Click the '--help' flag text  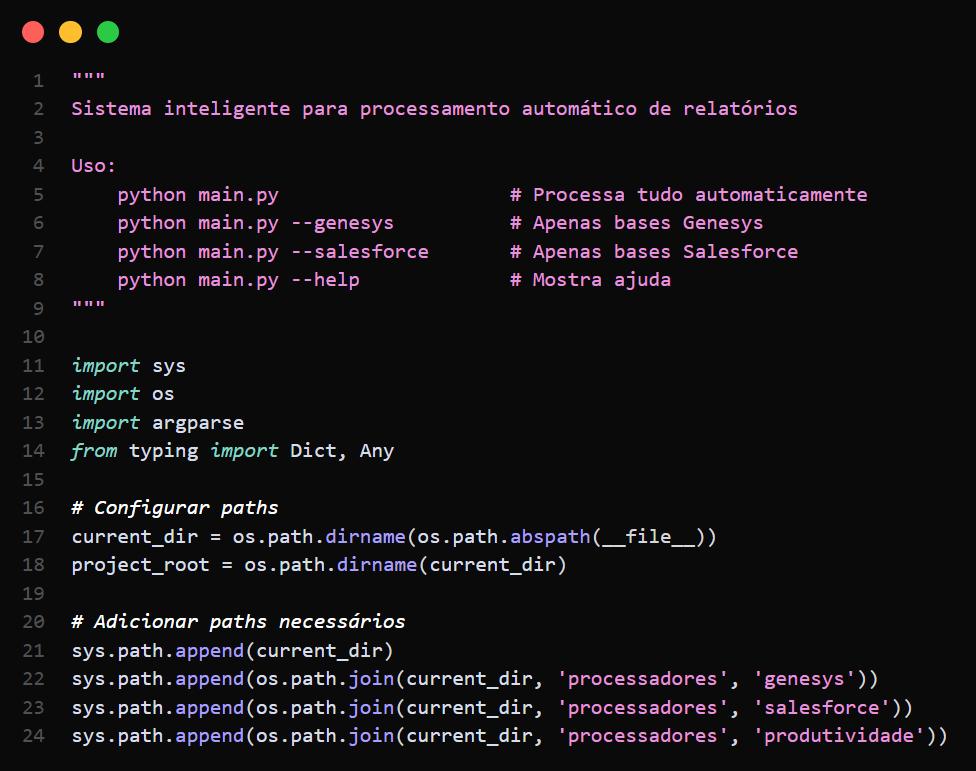pyautogui.click(x=326, y=280)
